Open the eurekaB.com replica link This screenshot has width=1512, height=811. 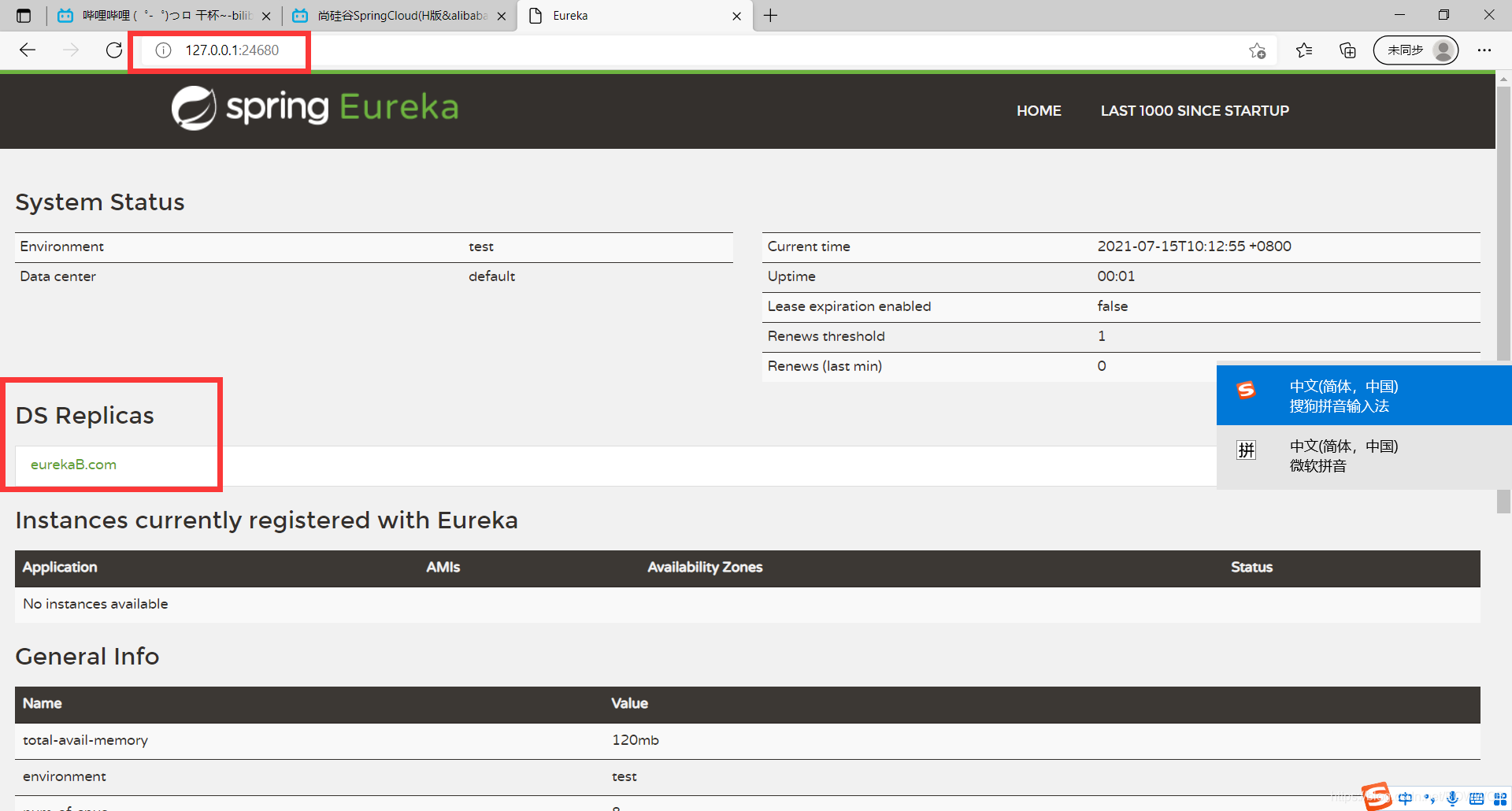pyautogui.click(x=73, y=465)
